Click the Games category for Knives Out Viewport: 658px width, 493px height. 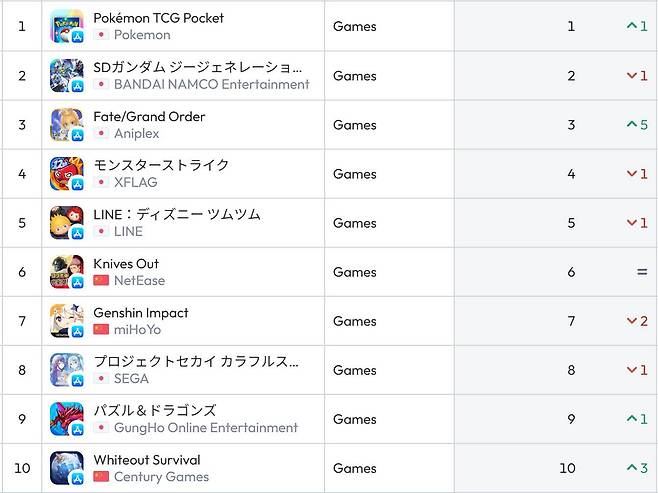(354, 272)
